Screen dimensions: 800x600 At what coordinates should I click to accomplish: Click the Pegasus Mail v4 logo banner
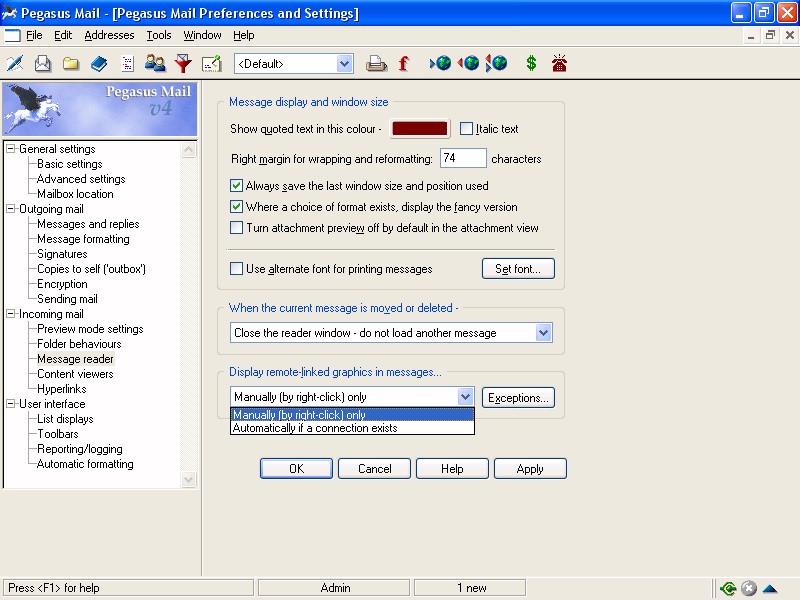click(x=100, y=109)
